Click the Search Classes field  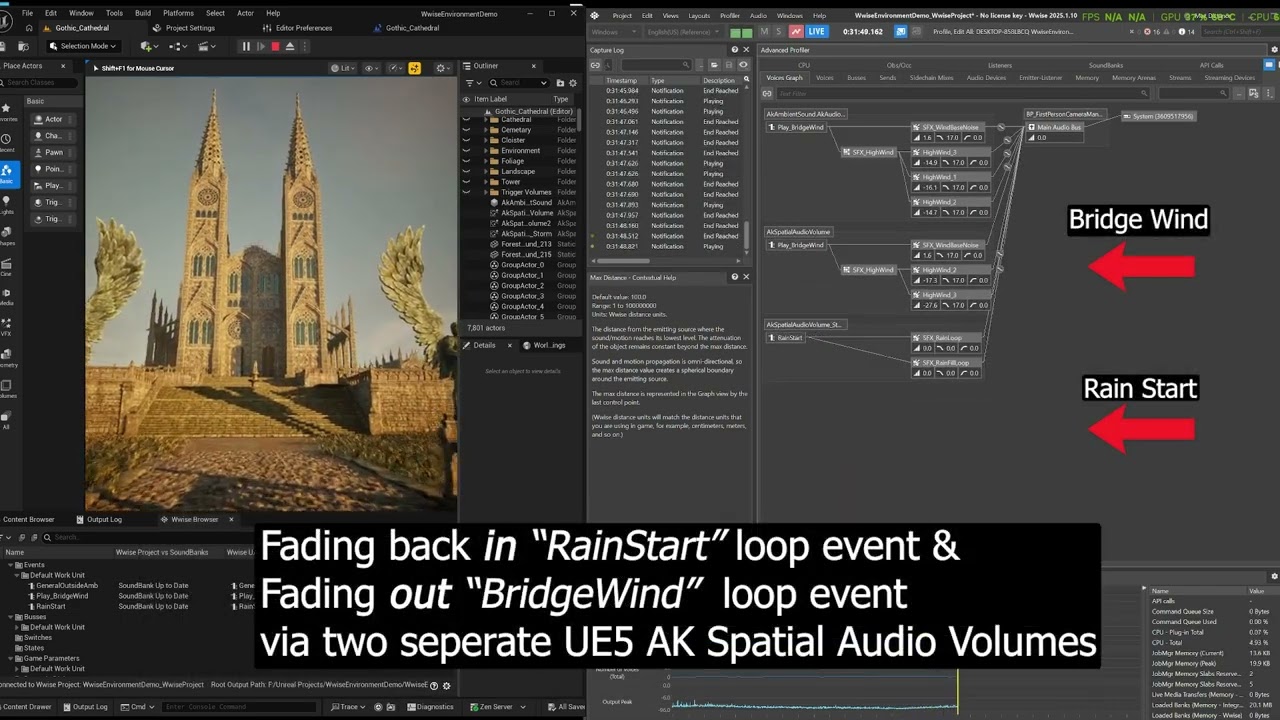click(x=38, y=83)
